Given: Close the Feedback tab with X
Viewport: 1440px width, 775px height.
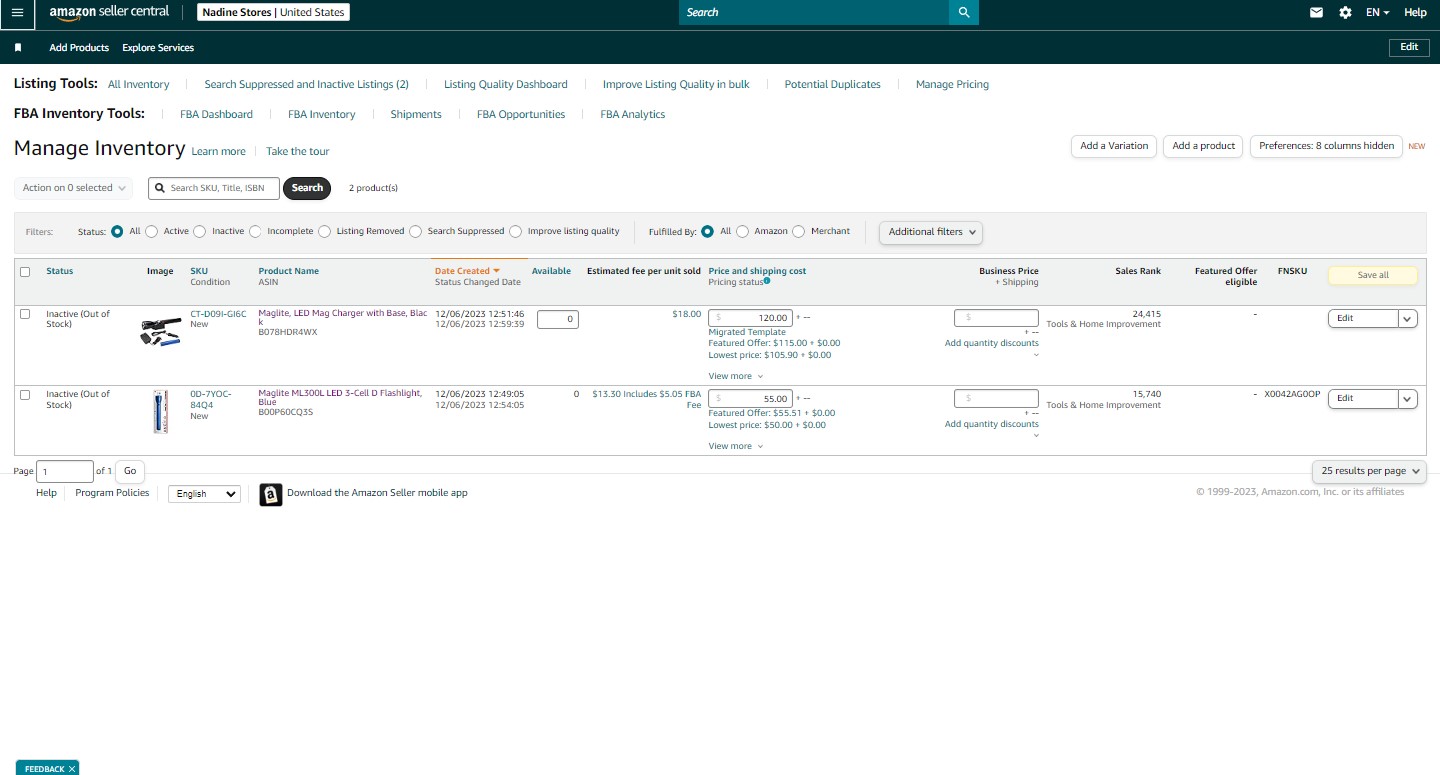Looking at the screenshot, I should click(72, 769).
